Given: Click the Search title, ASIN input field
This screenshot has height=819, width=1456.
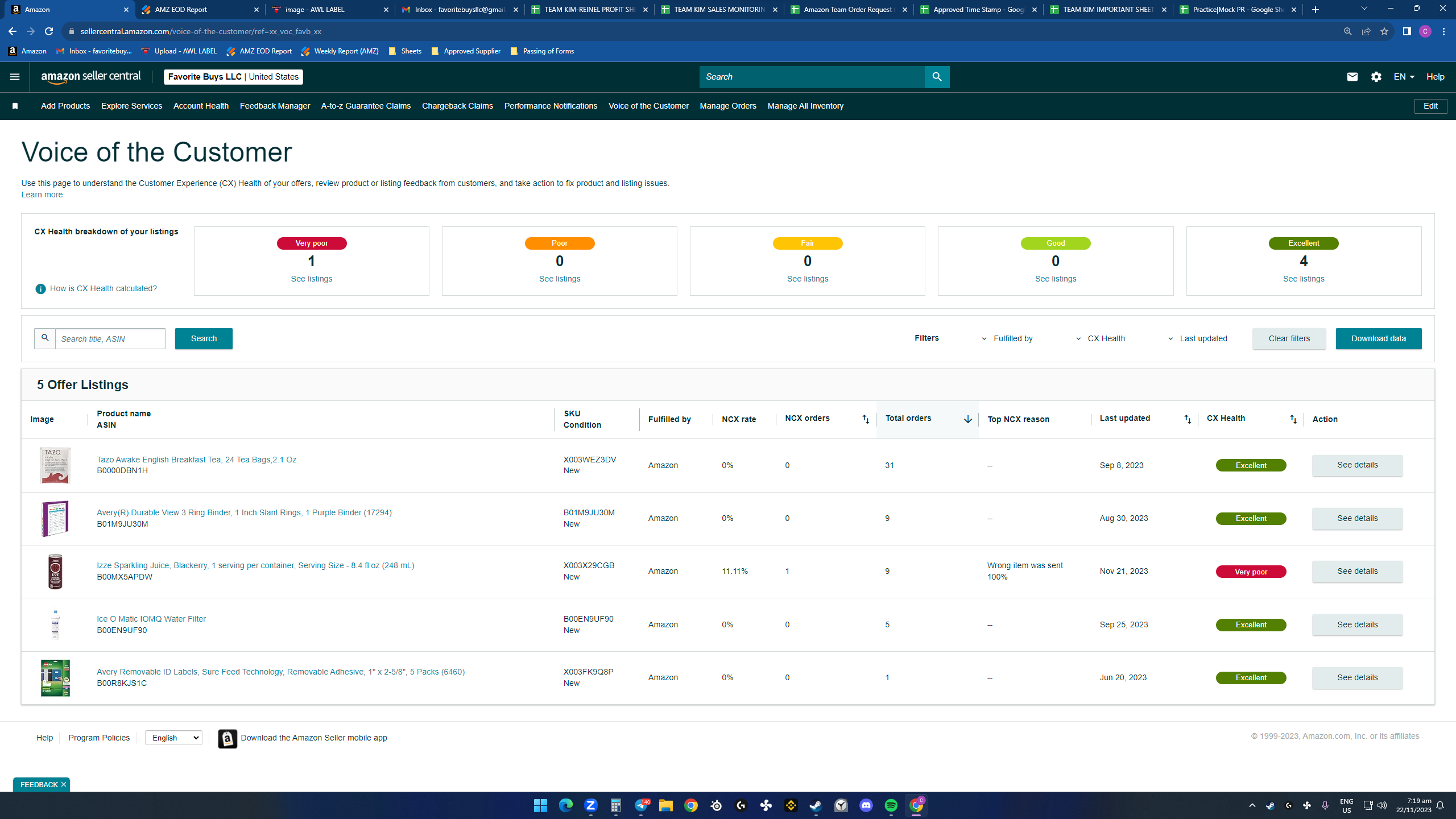Looking at the screenshot, I should click(x=110, y=339).
